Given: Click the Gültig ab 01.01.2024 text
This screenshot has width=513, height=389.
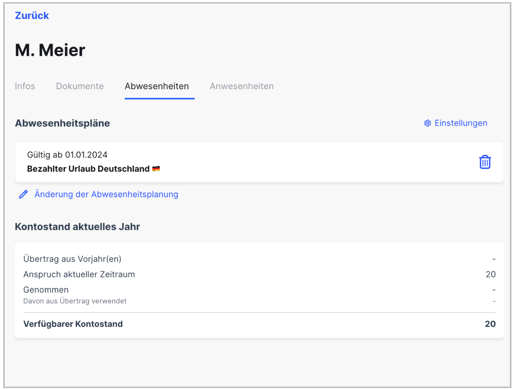Looking at the screenshot, I should coord(67,155).
